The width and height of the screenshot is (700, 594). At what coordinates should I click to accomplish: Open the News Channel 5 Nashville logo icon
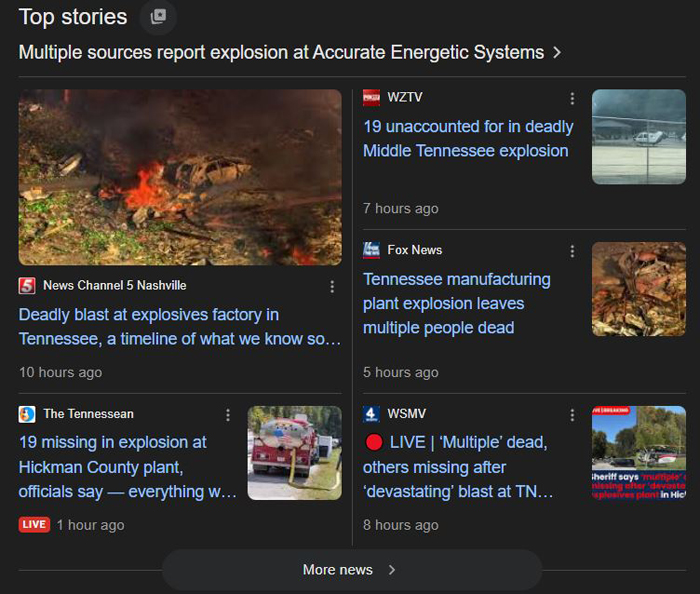point(27,286)
